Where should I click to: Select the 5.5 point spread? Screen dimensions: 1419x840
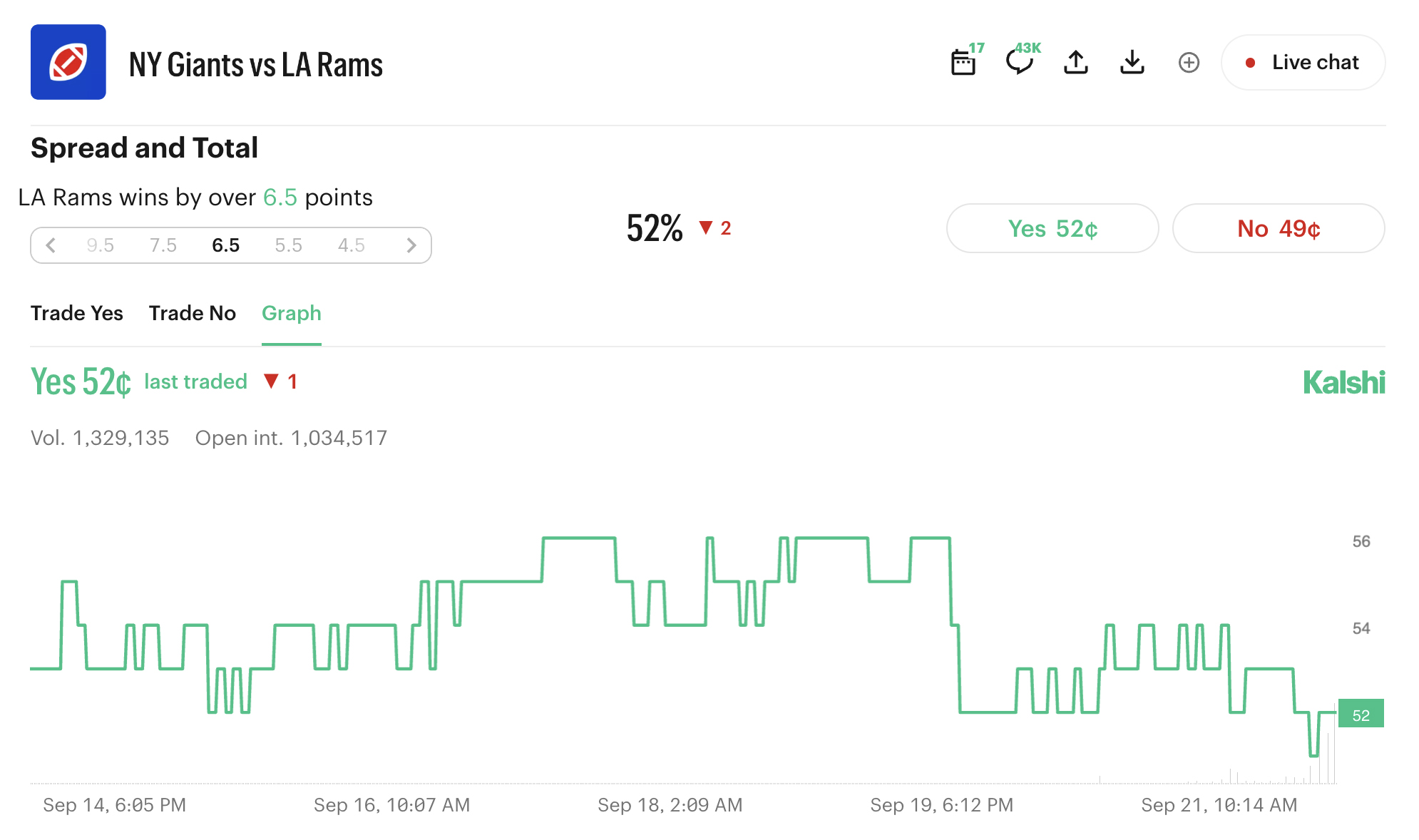289,245
